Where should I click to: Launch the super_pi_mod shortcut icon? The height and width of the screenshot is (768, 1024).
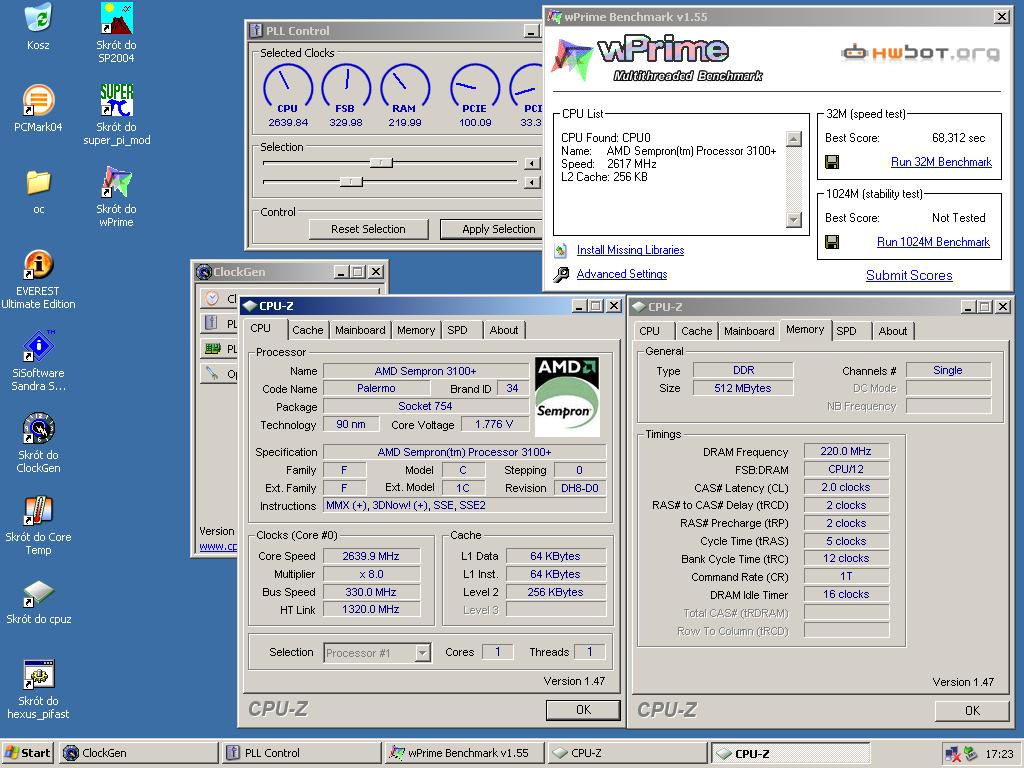[116, 100]
